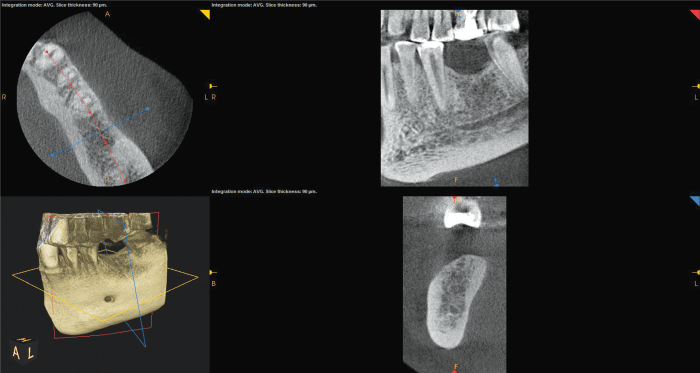Viewport: 700px width, 373px height.
Task: Select last red curve point near P label
Action: click(125, 181)
